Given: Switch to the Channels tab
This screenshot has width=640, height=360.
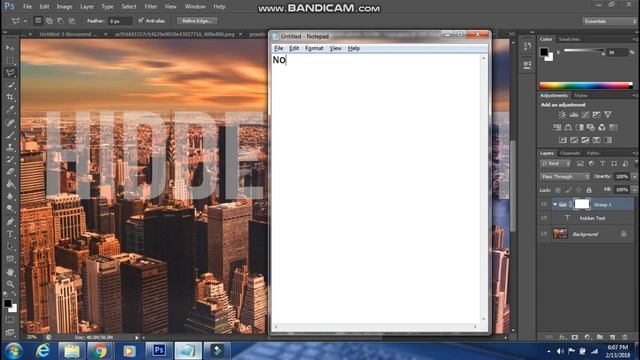Looking at the screenshot, I should [570, 153].
